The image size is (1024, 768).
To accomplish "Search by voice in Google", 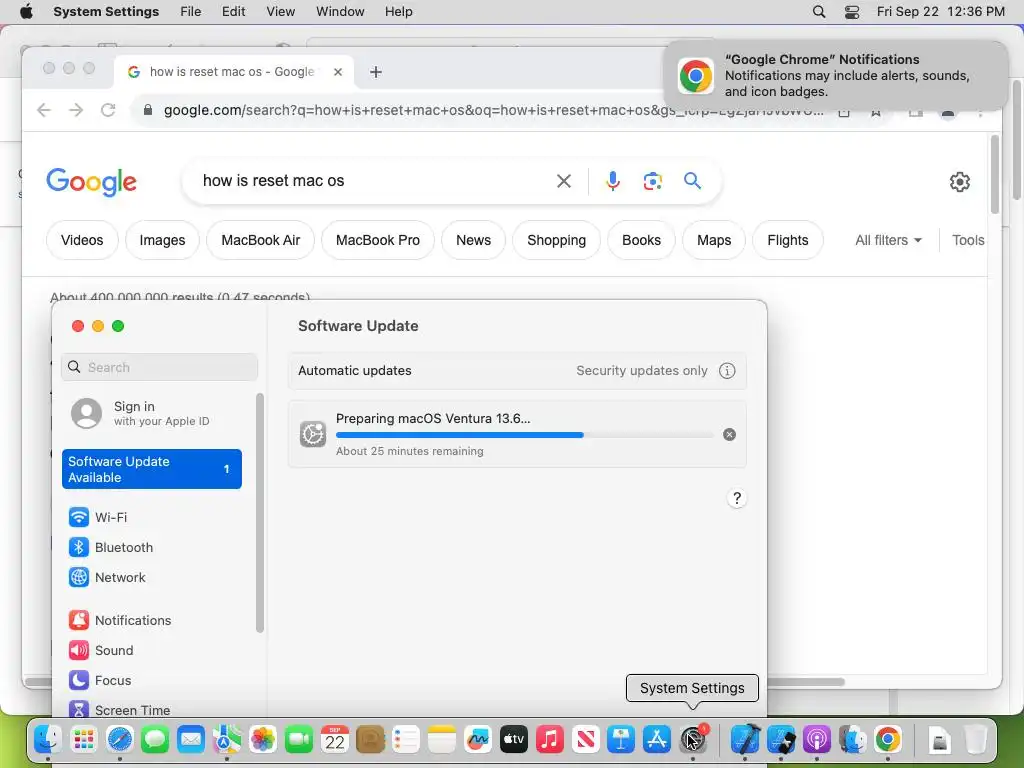I will click(613, 181).
